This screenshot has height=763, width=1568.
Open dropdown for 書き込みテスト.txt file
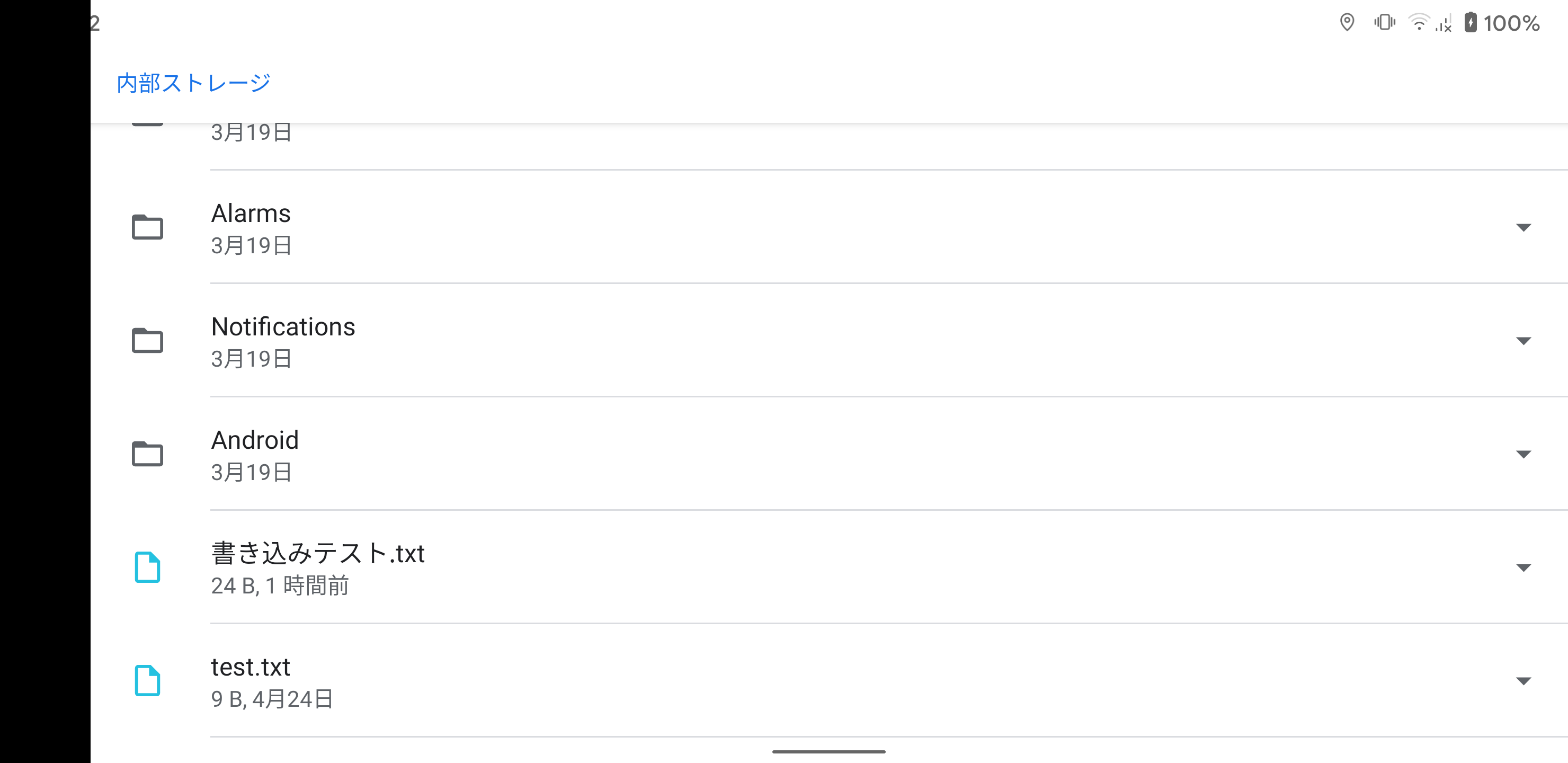[x=1523, y=567]
